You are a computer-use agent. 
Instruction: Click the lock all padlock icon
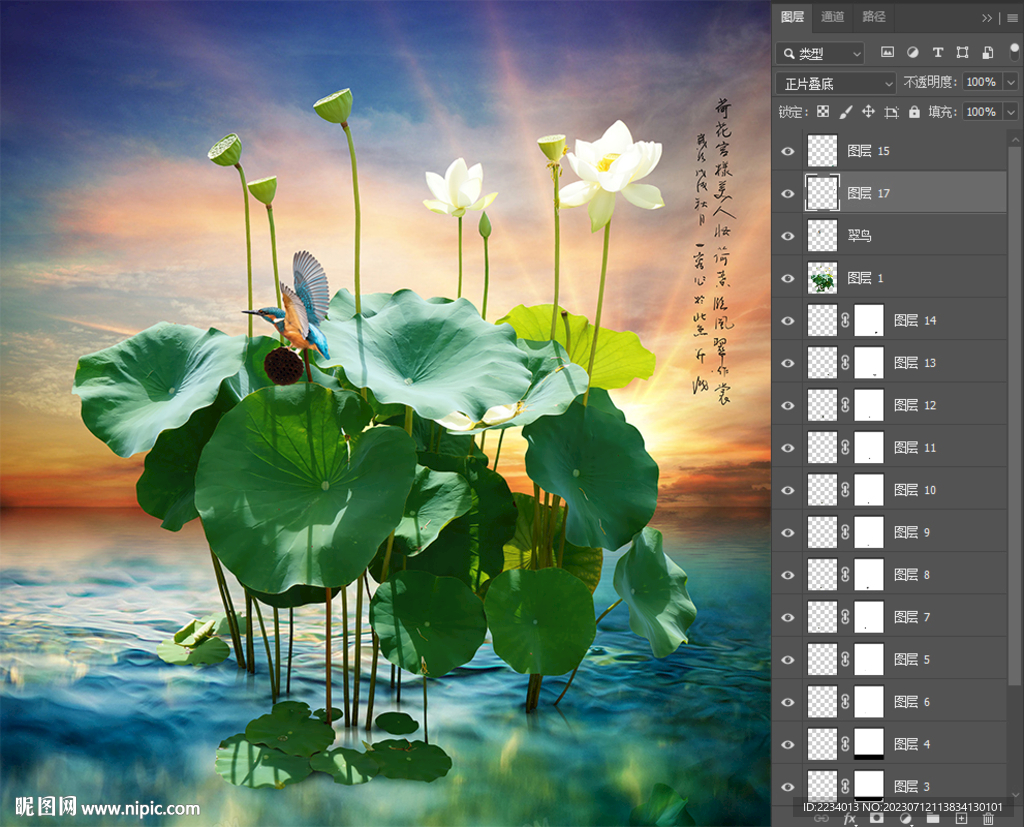[x=914, y=112]
